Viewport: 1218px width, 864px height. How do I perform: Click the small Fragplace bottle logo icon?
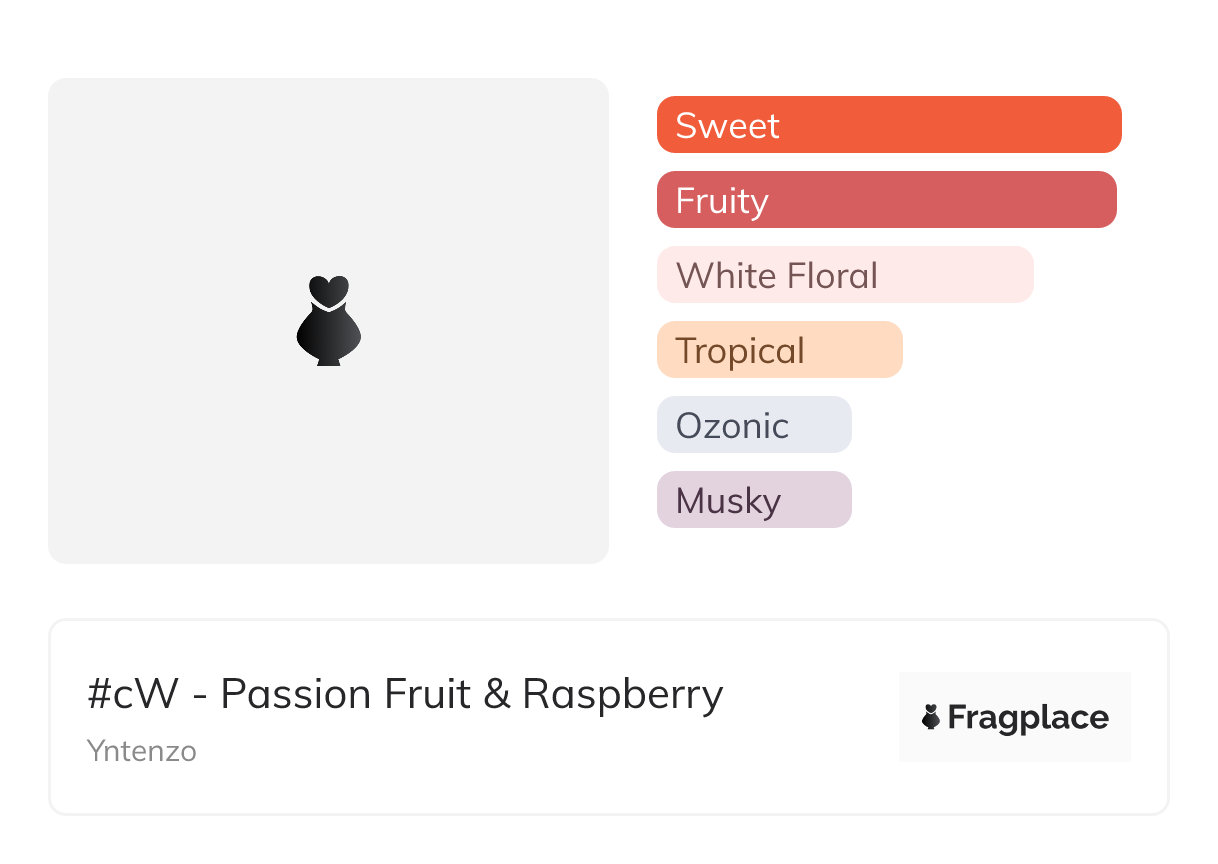[931, 717]
